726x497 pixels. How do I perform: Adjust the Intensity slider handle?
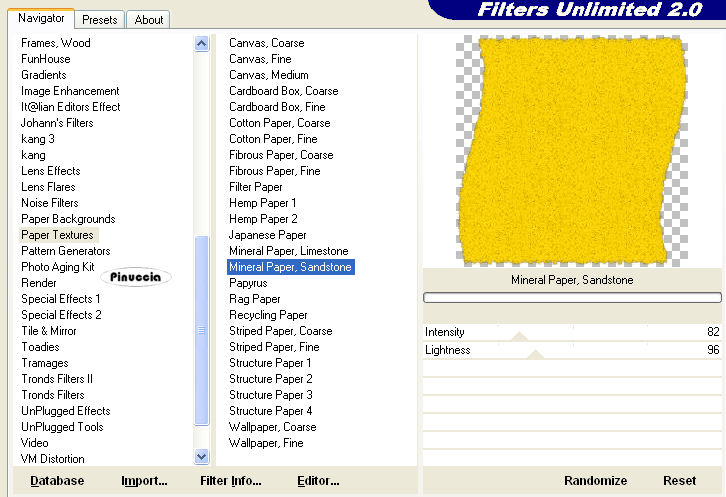519,336
